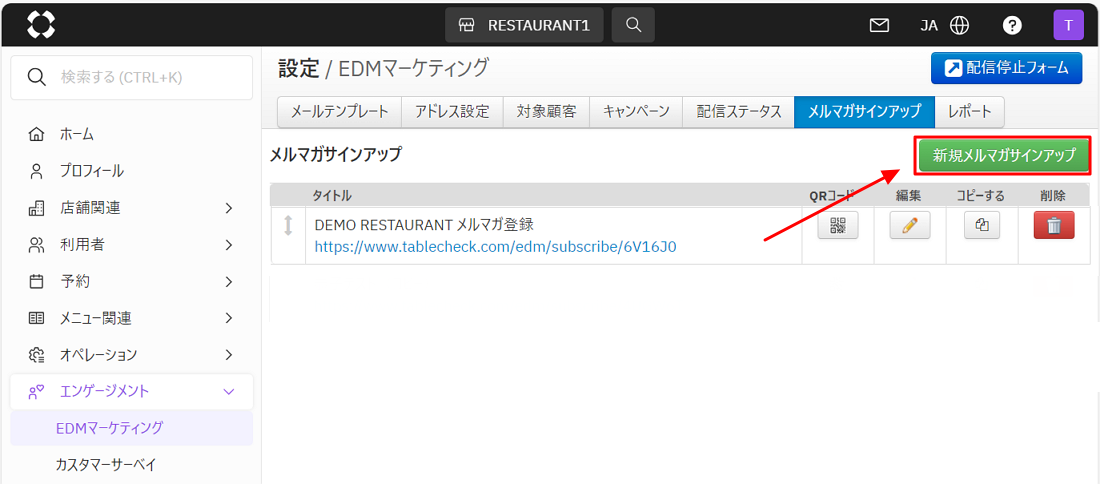Open the RESTAURANT1 store selector

tap(524, 25)
